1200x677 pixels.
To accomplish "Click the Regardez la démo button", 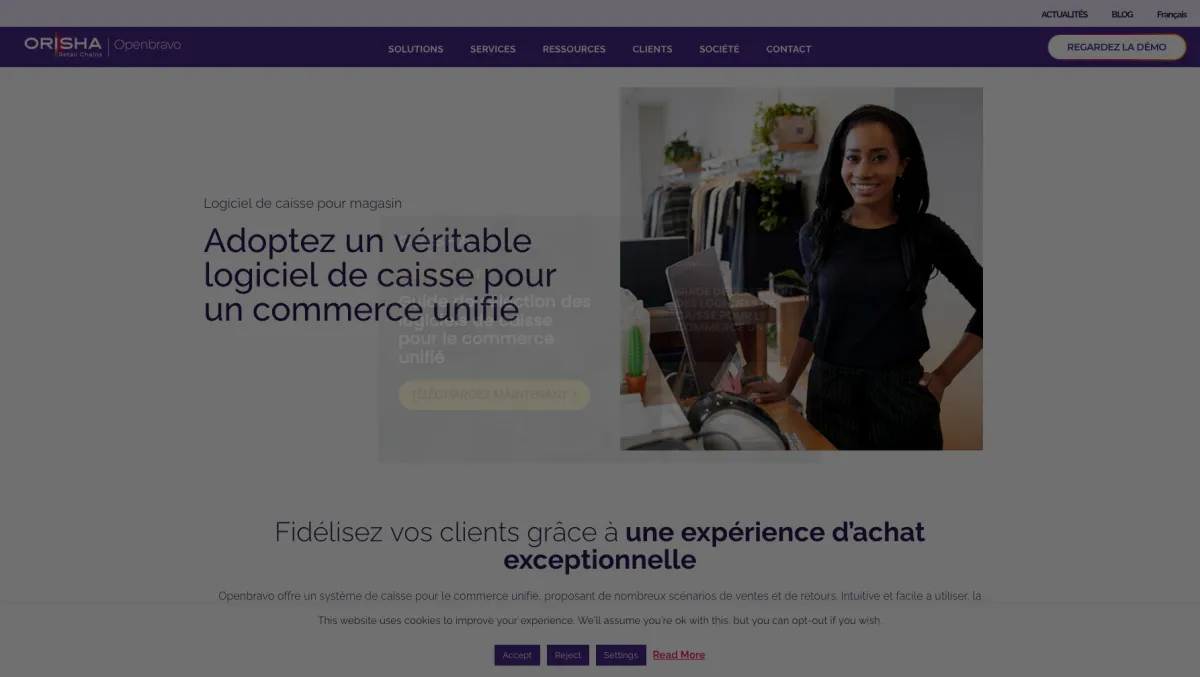I will click(1116, 47).
